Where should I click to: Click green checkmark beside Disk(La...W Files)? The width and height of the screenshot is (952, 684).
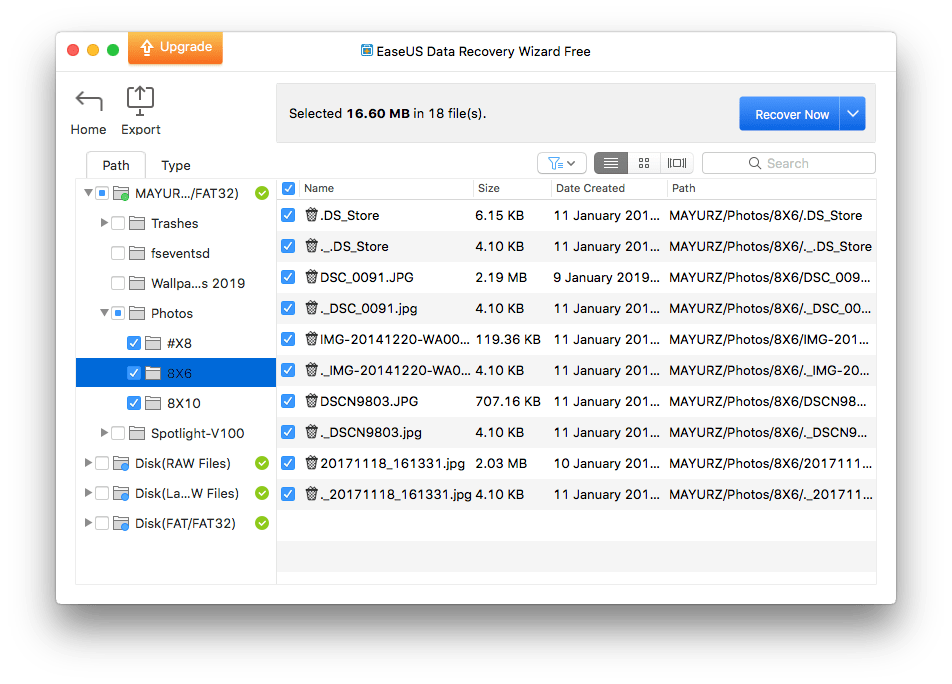262,493
